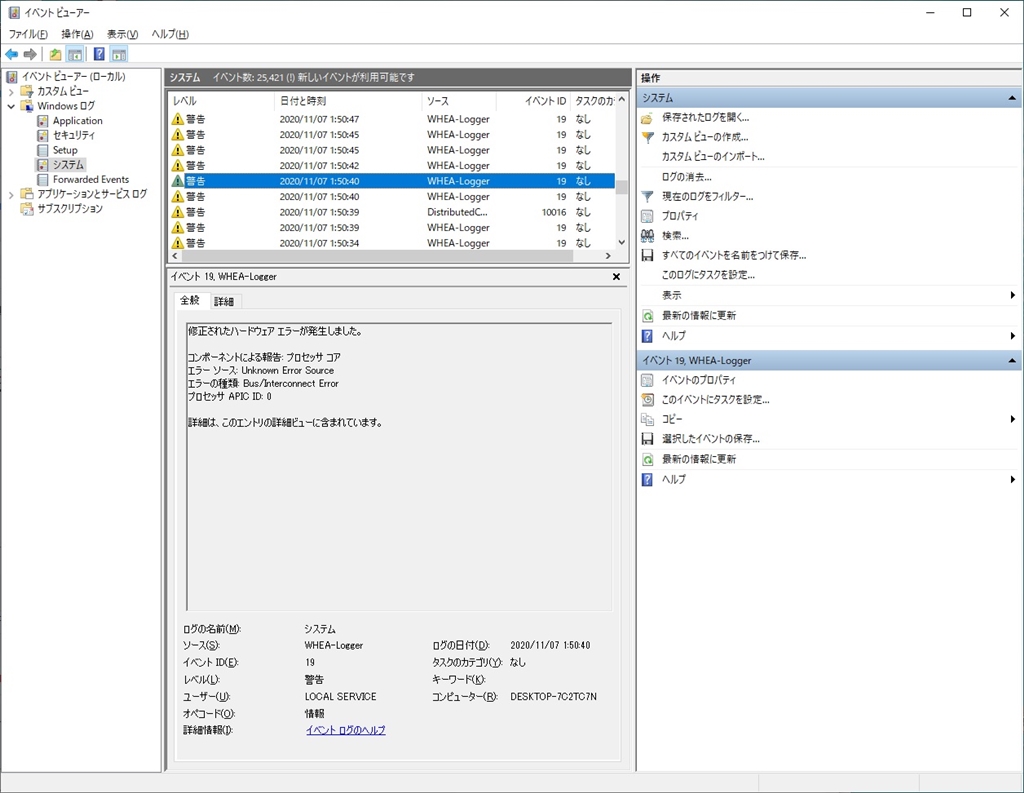Expand アプリケーションとサービス ログ node

coord(12,194)
